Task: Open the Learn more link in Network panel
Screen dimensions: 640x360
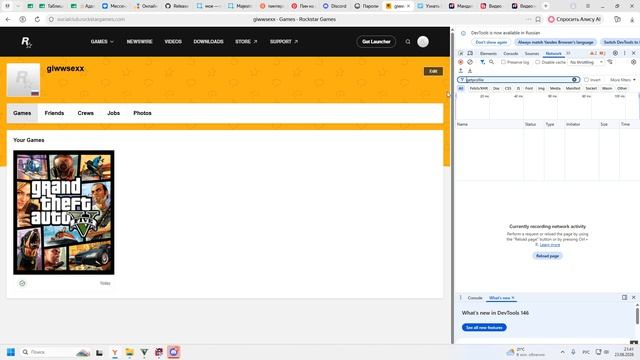Action: coord(549,244)
